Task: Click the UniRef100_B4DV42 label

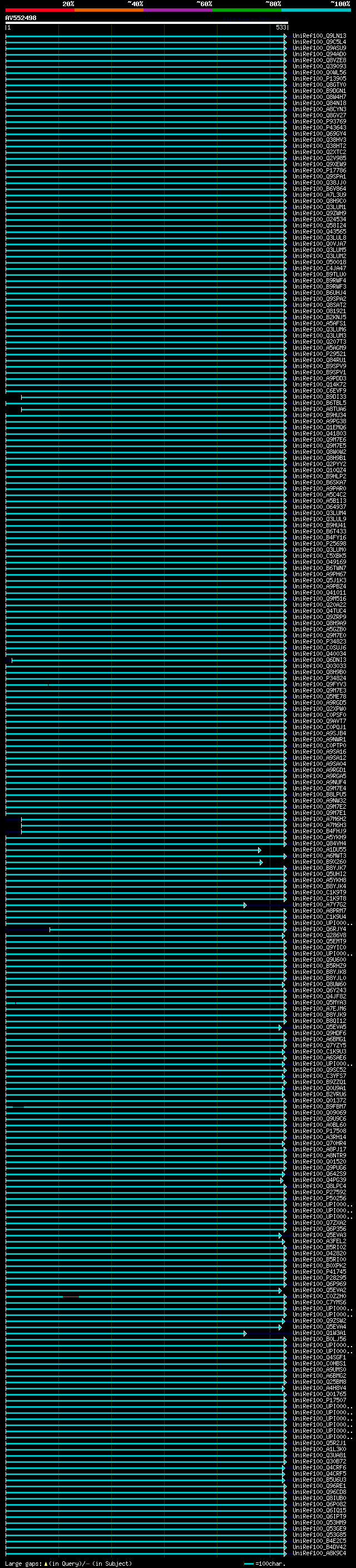Action: point(319,1547)
